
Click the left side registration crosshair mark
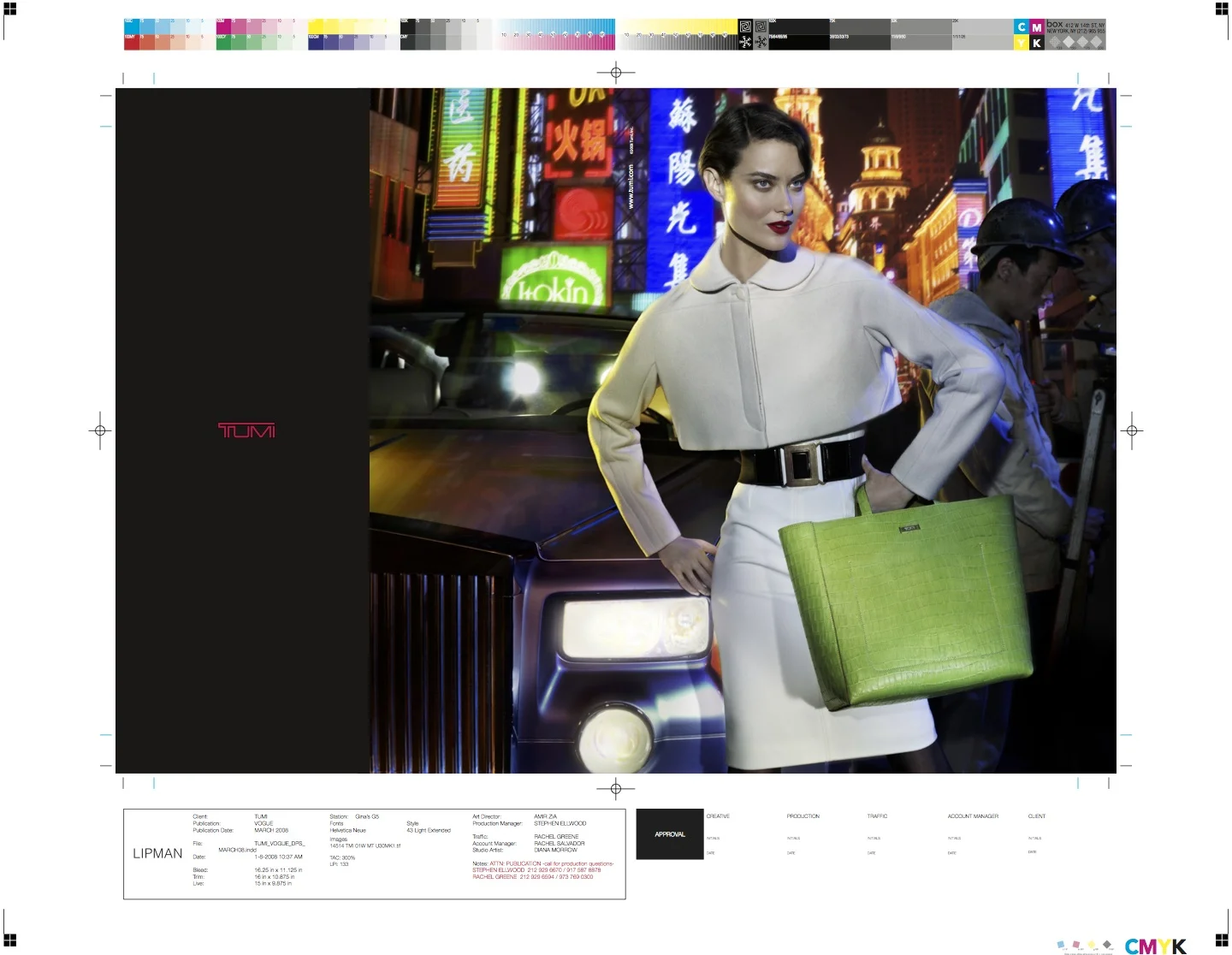[x=100, y=430]
